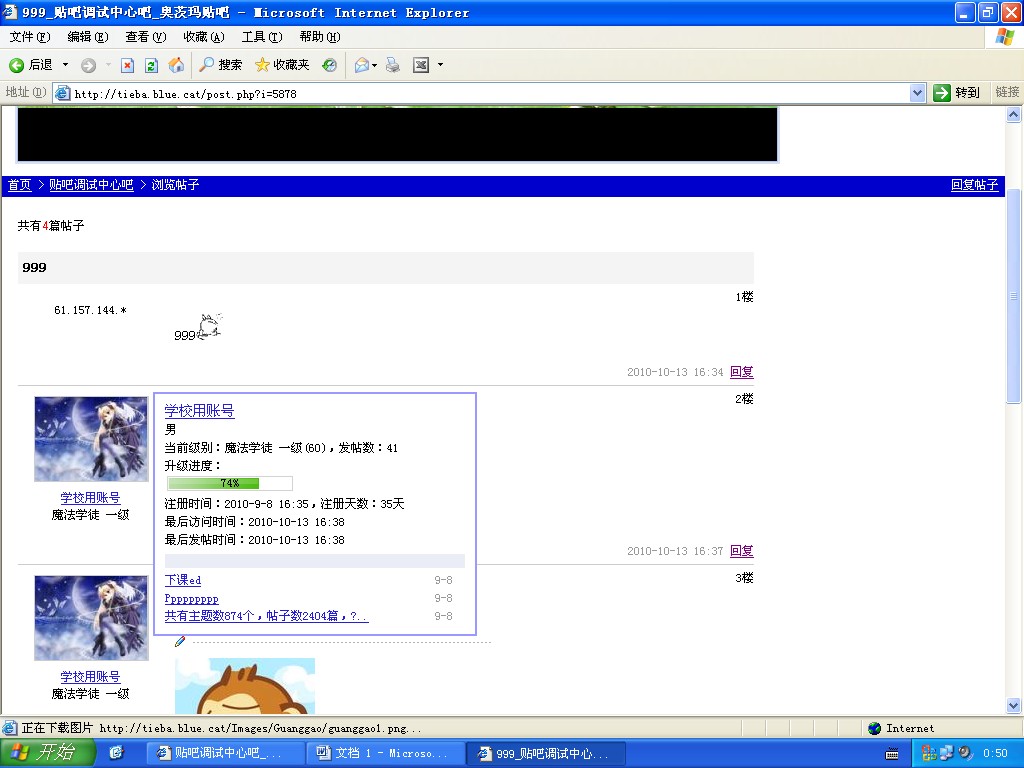Open the 工具(T) menu

click(262, 37)
